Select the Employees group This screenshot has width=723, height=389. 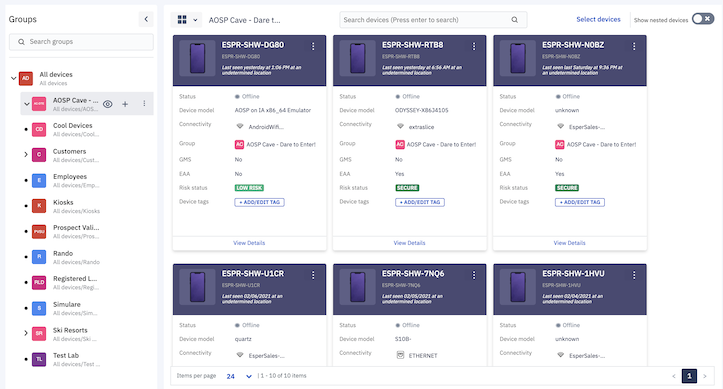pyautogui.click(x=70, y=177)
